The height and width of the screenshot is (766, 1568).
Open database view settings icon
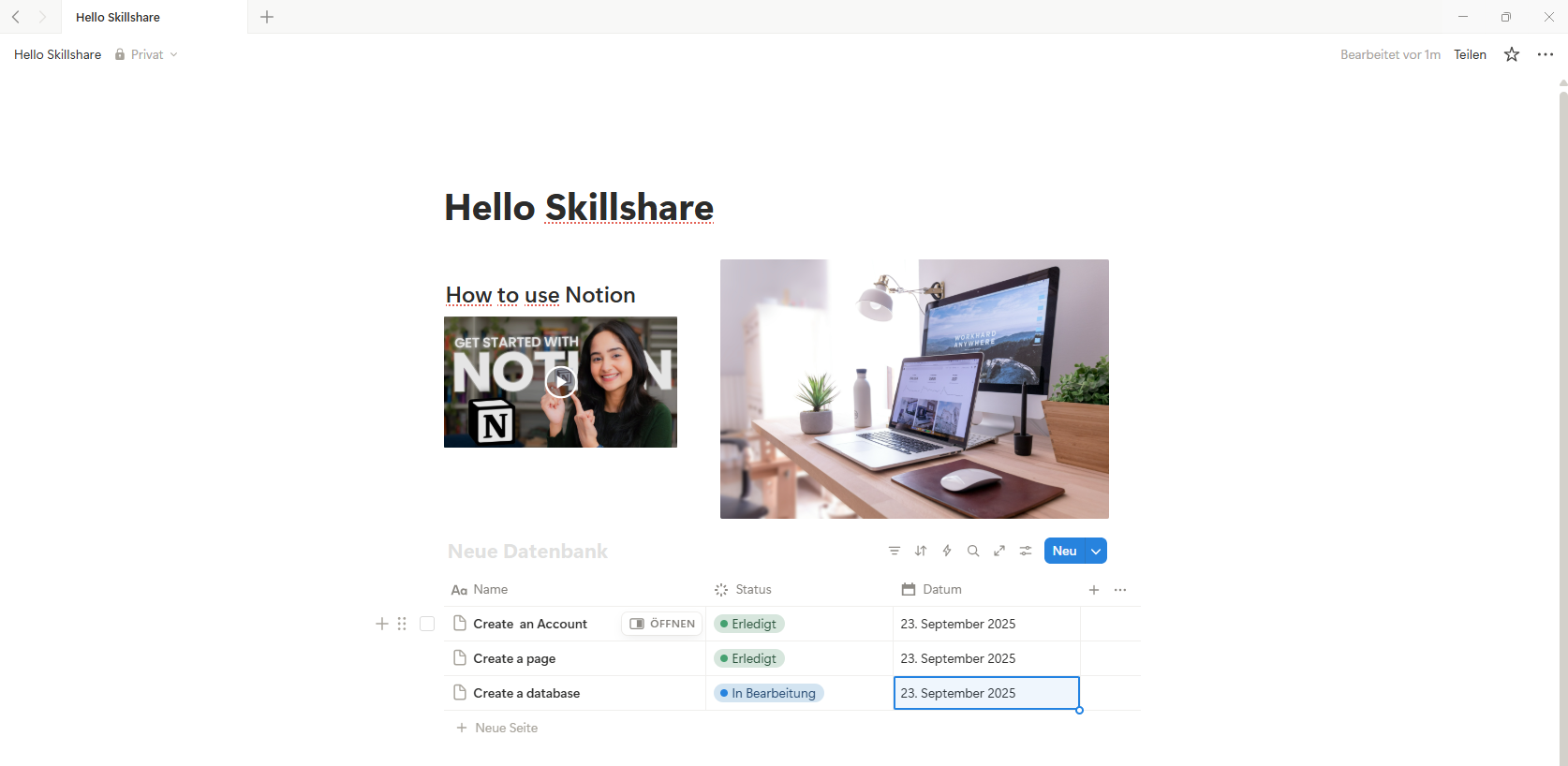1026,551
